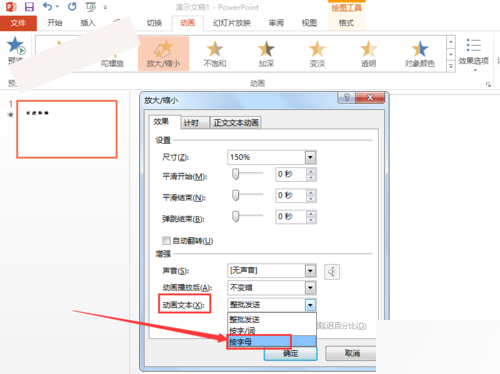Open the 声音 sound dropdown
Screen dimensions: 500x374
click(x=310, y=271)
